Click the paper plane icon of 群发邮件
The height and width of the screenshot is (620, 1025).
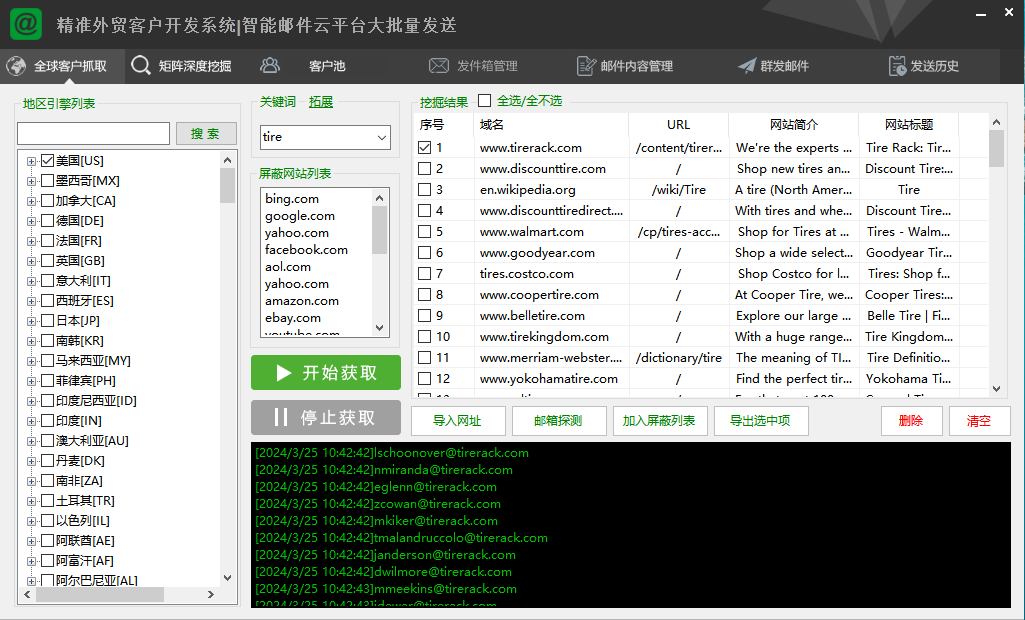point(747,66)
